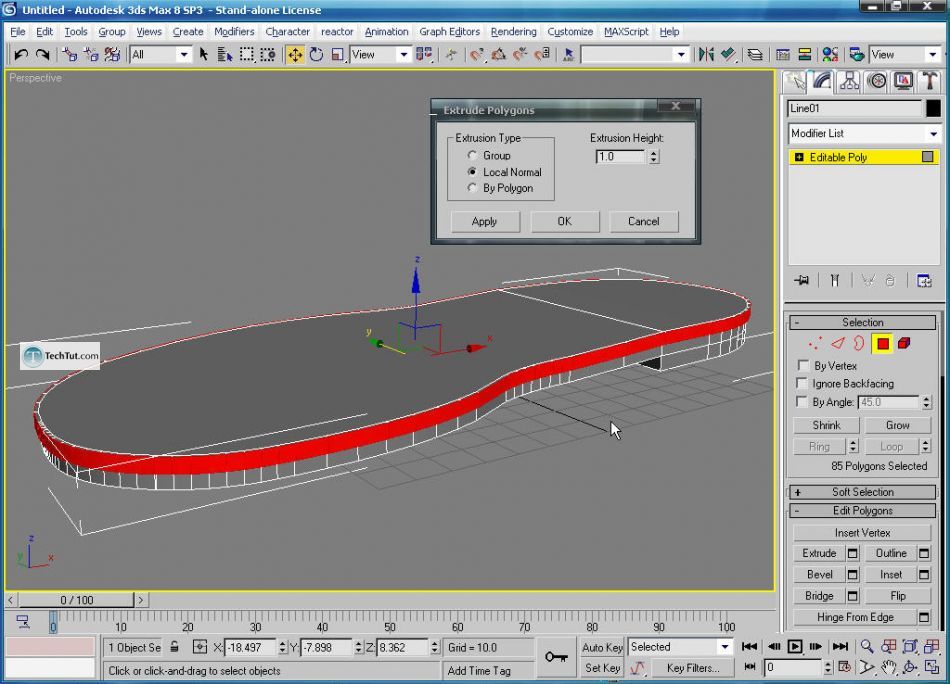Toggle the selection lock icon
950x684 pixels.
[174, 647]
